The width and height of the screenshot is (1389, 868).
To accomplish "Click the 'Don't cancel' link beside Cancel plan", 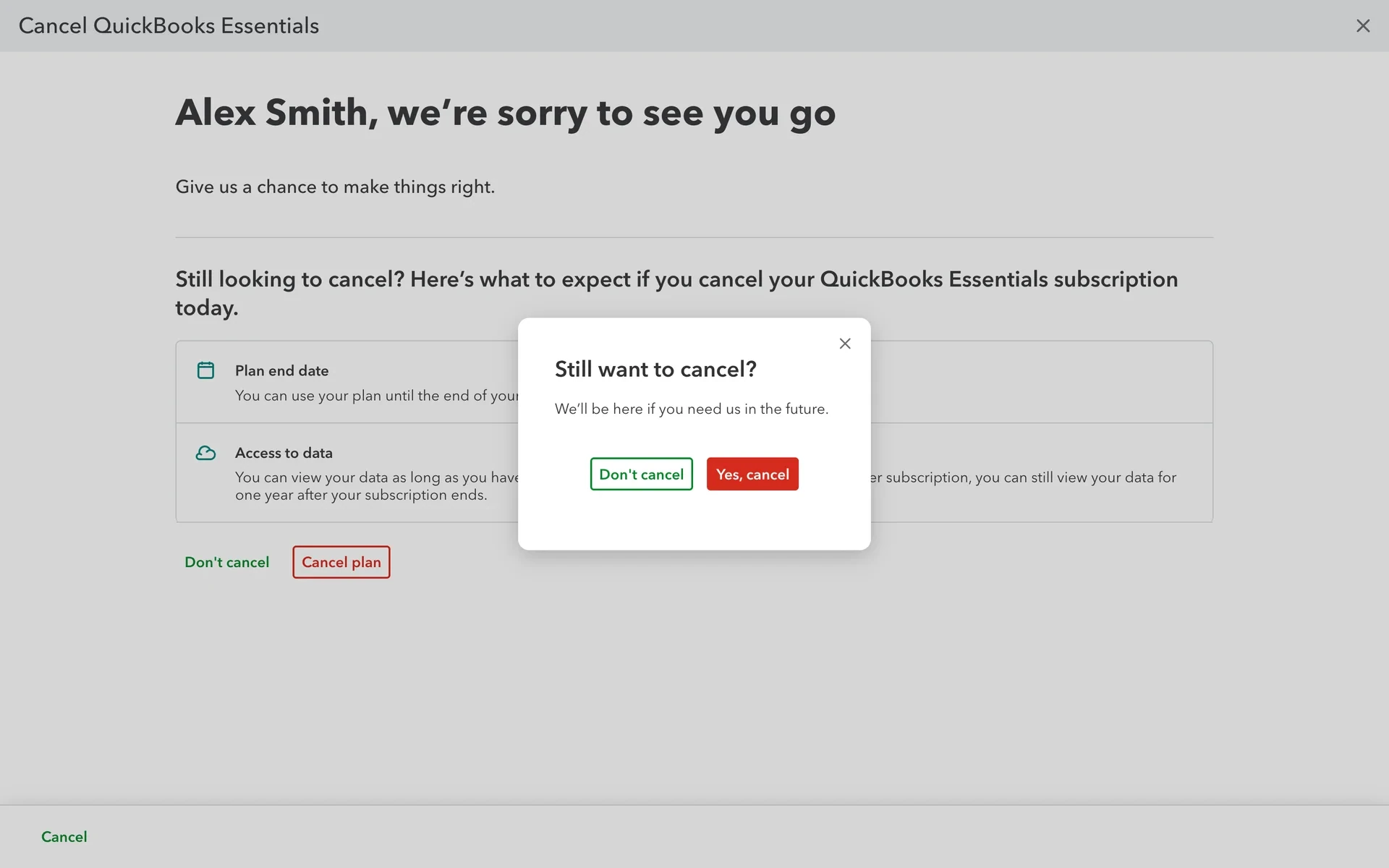I will click(226, 562).
